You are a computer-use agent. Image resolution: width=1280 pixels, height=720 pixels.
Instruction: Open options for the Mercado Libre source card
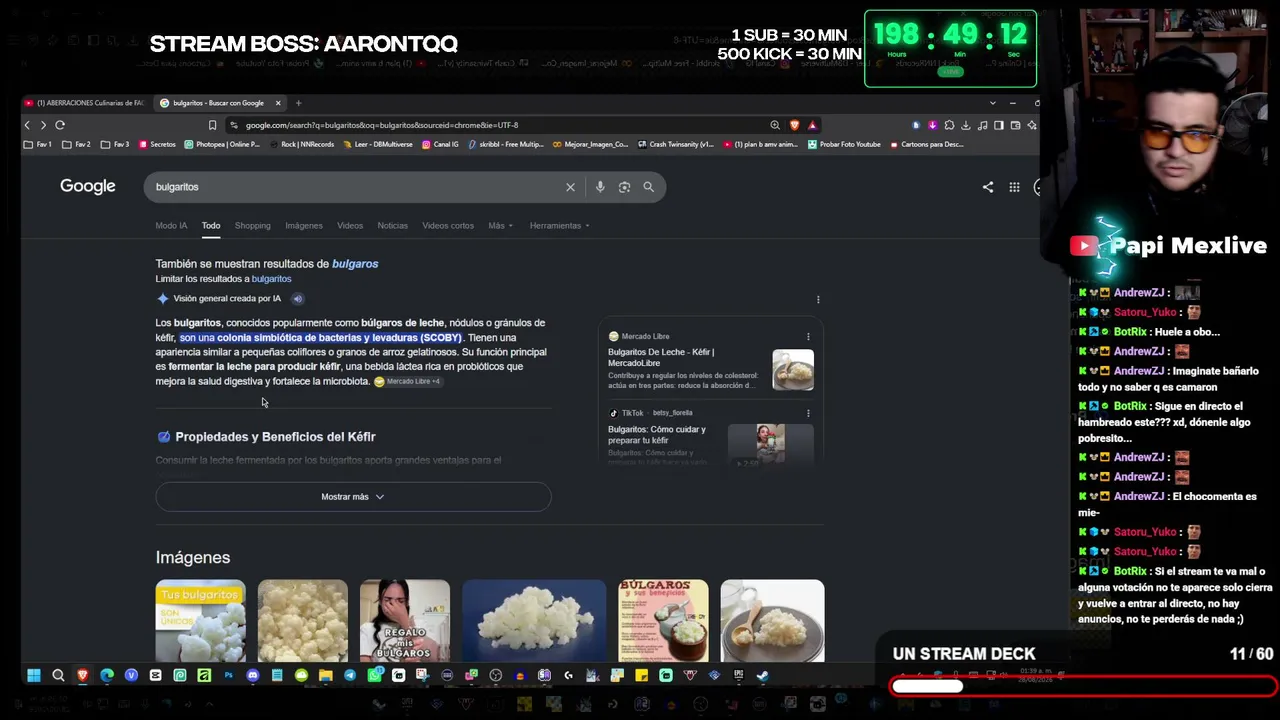[x=808, y=336]
